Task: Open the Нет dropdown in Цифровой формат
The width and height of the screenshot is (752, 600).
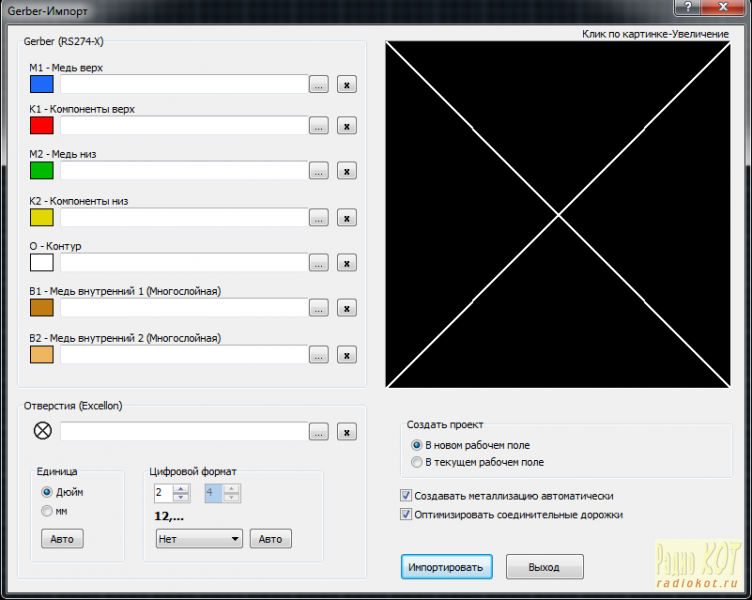Action: coord(199,539)
